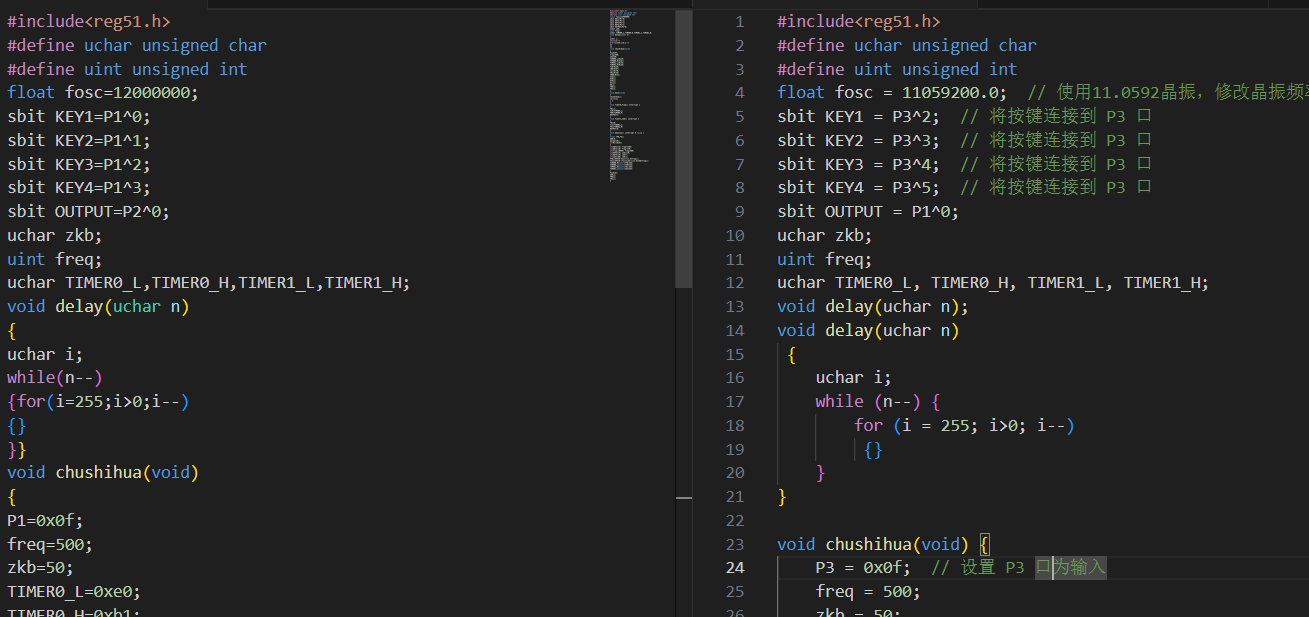1309x617 pixels.
Task: Click 'sbit KEY4 = P3^5;' on line 8
Action: click(858, 187)
